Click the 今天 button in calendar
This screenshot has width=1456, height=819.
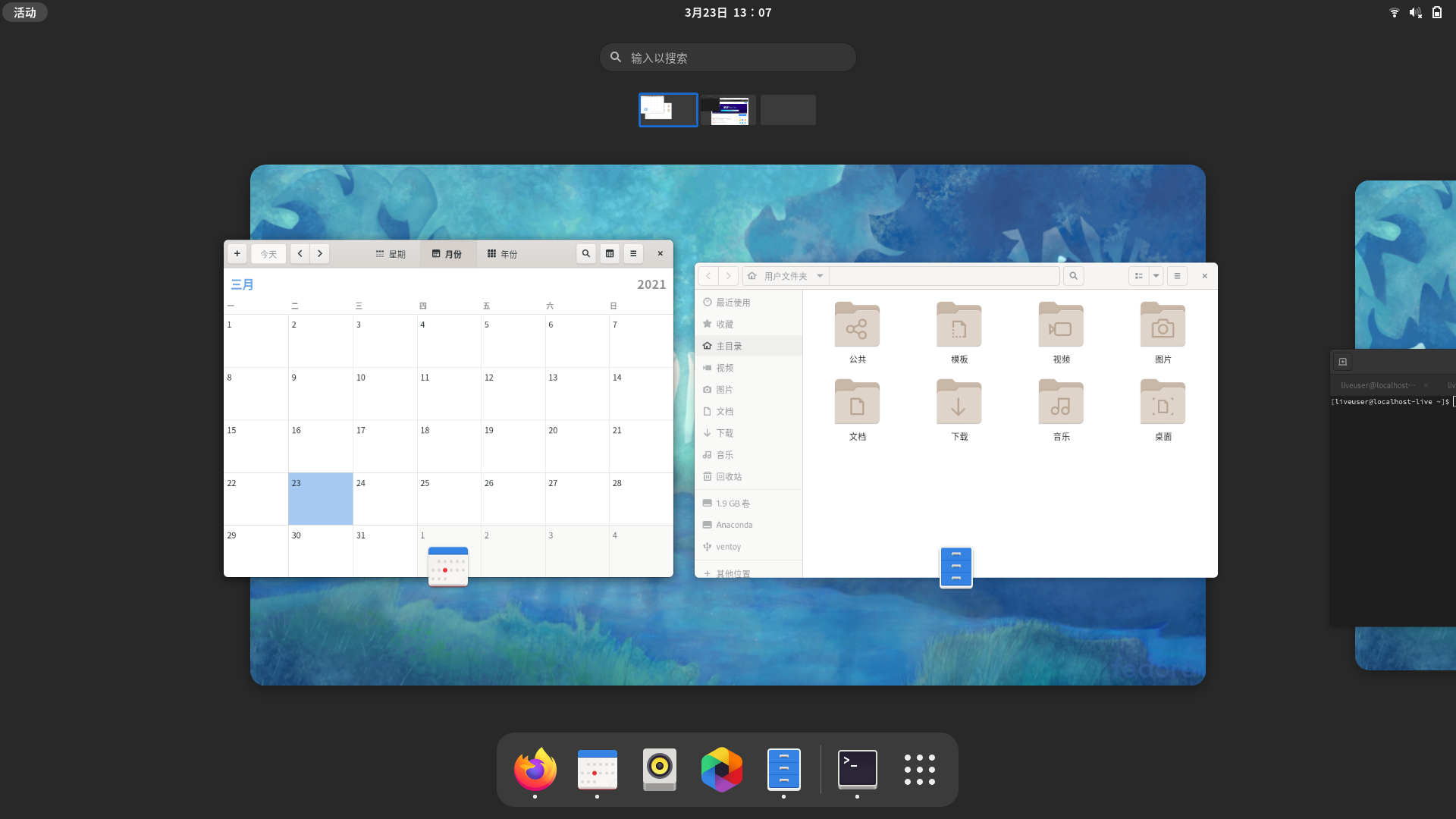pyautogui.click(x=268, y=254)
